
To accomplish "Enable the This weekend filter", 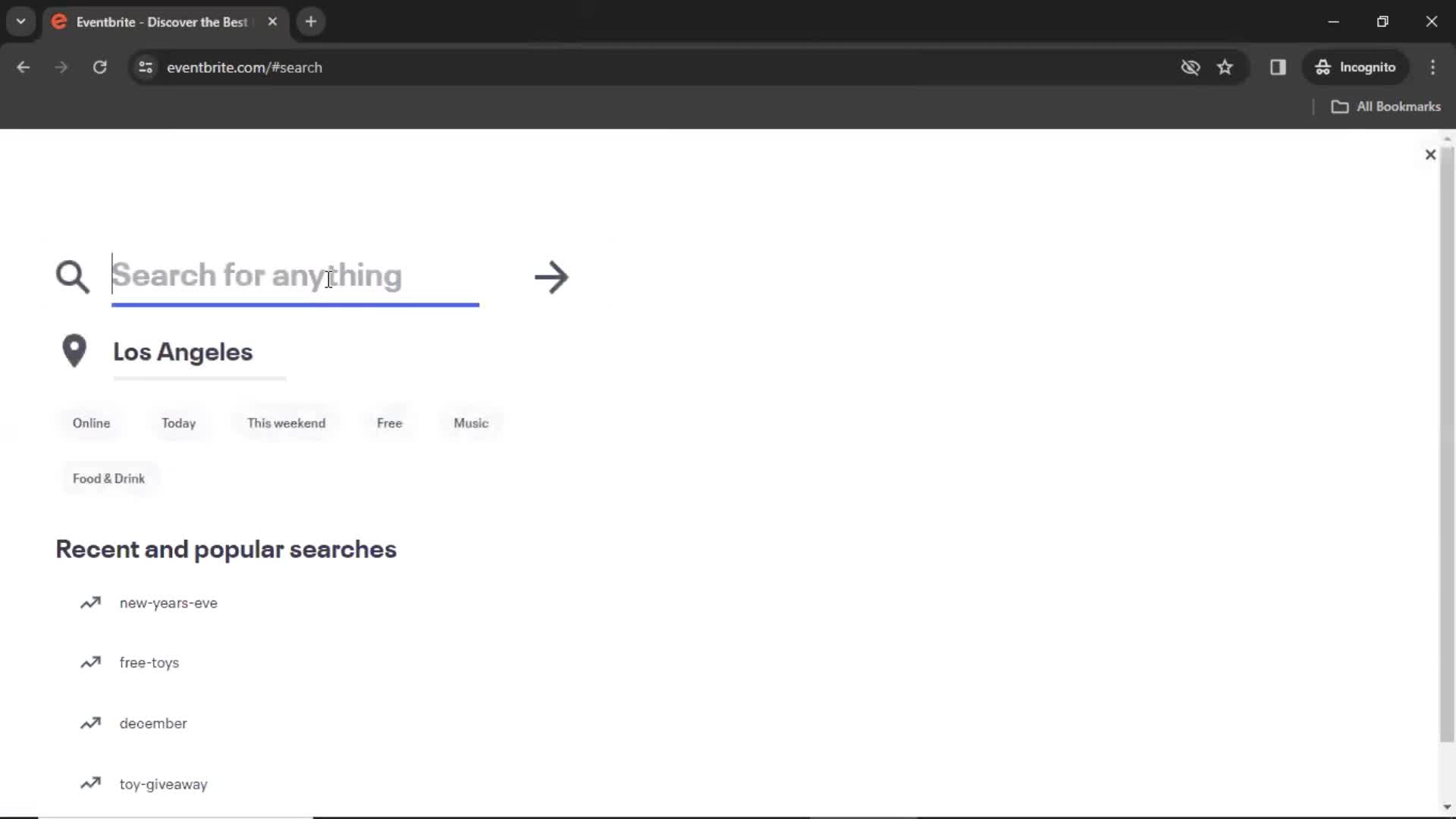I will click(x=287, y=422).
